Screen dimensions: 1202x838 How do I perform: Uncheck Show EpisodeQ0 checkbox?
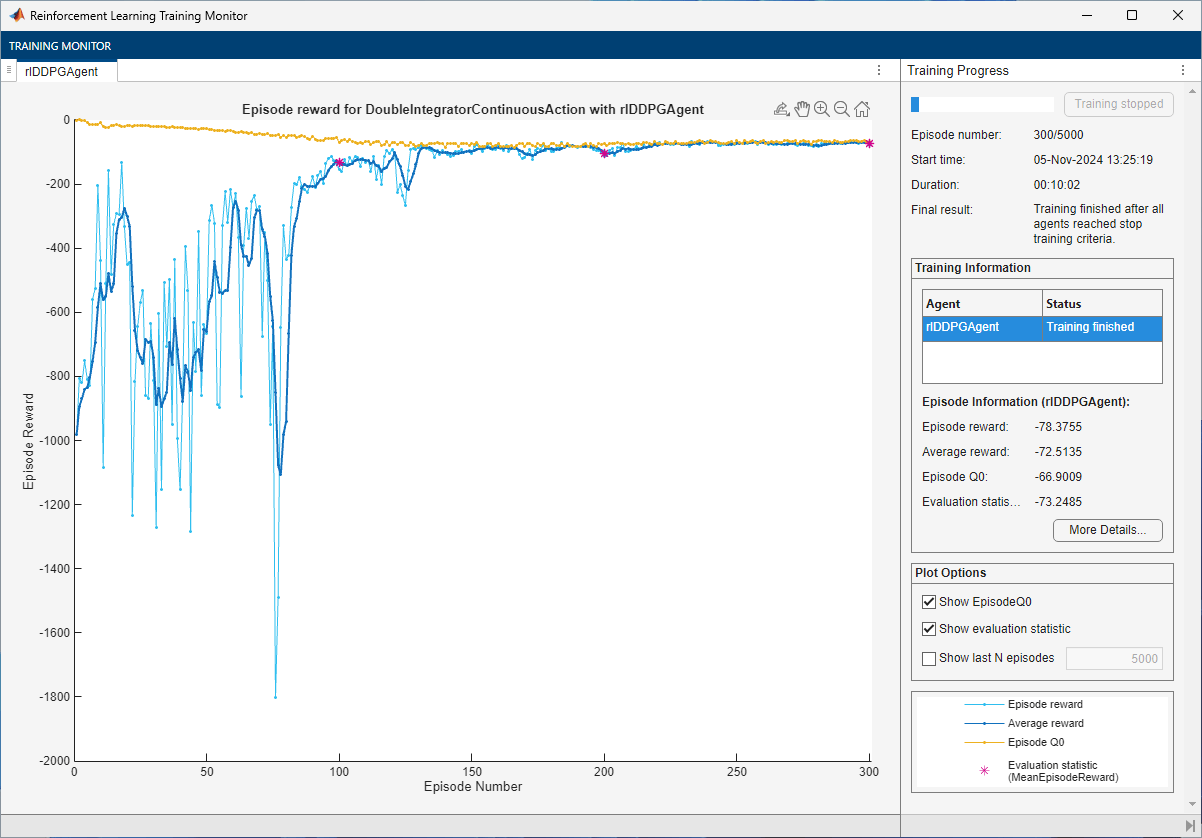point(929,602)
